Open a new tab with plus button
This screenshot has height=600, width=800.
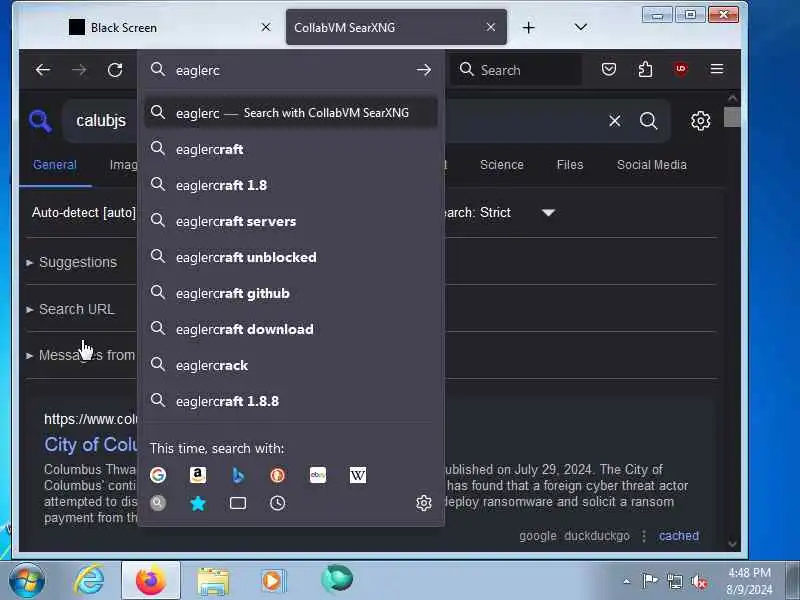(x=529, y=28)
